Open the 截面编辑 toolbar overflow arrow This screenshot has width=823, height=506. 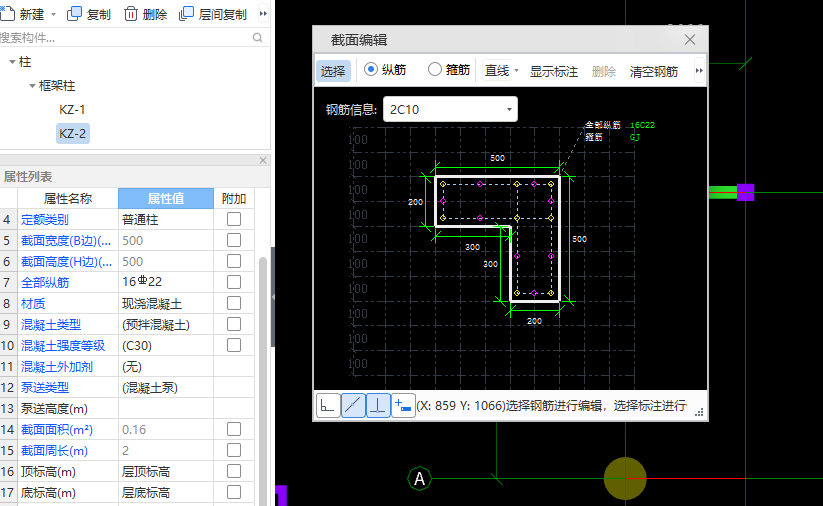pyautogui.click(x=699, y=70)
